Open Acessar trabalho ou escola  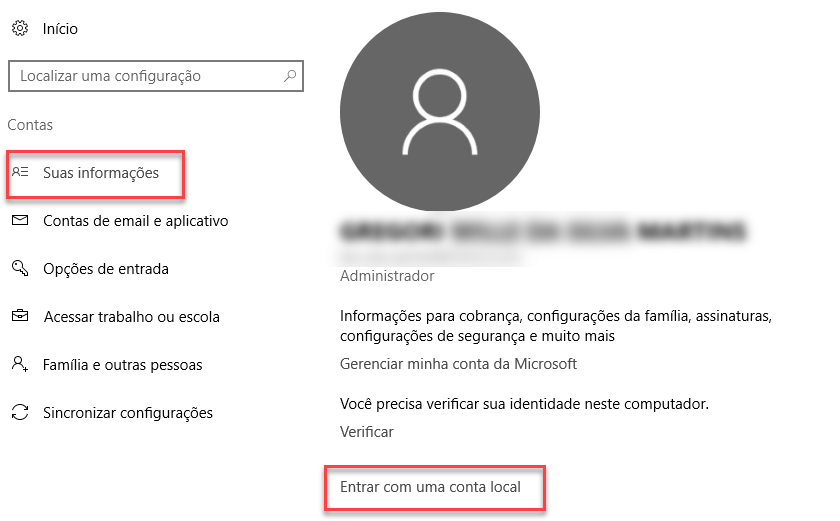tap(132, 317)
